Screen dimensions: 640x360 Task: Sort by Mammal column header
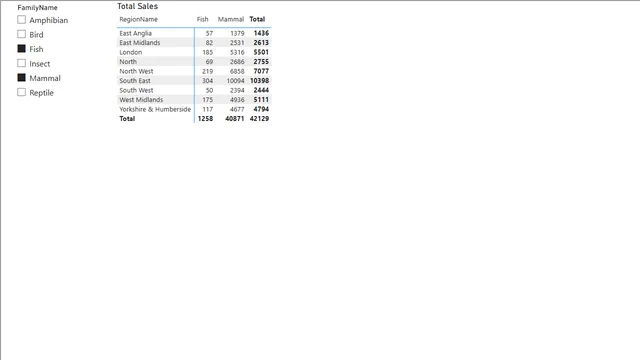click(231, 19)
